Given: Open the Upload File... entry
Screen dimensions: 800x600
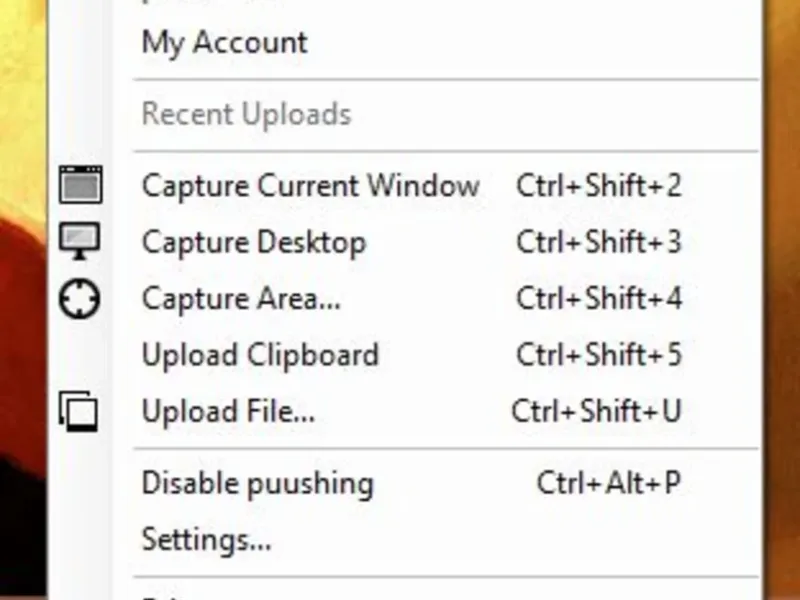Looking at the screenshot, I should coord(228,411).
